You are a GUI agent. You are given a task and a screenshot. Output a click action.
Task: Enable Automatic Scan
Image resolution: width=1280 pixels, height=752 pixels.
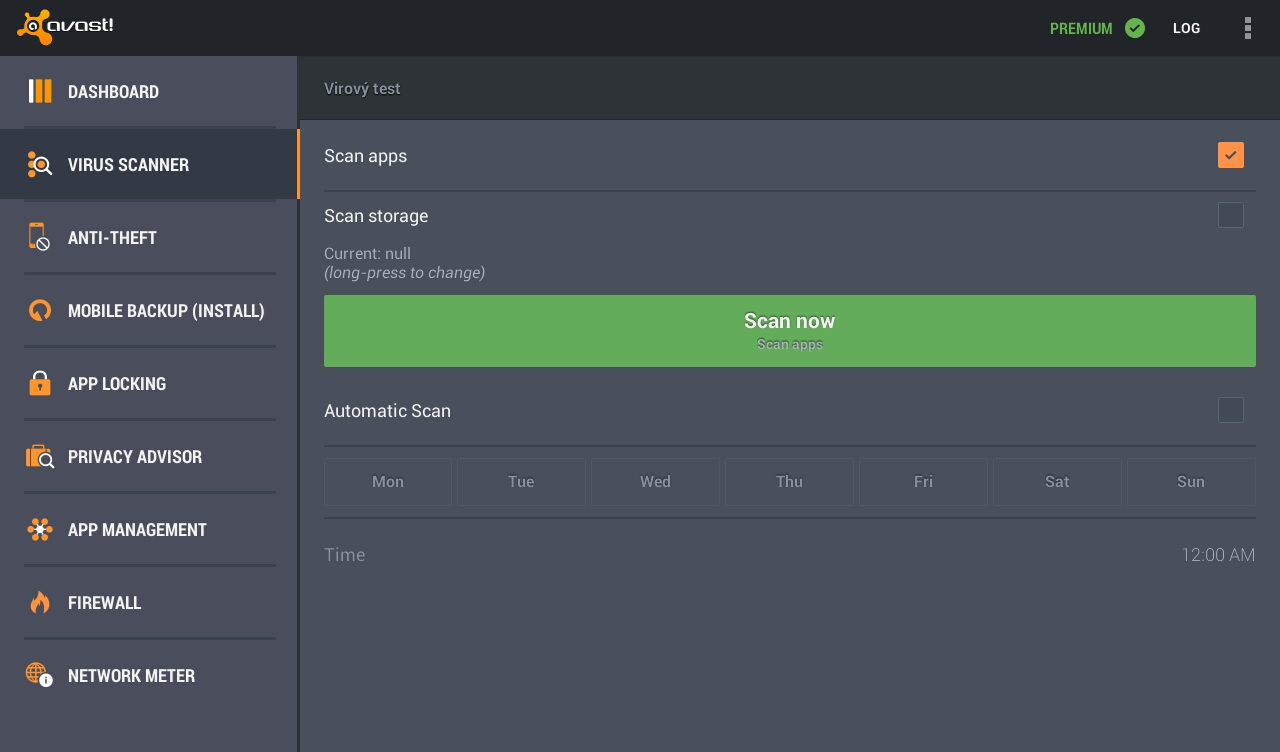tap(1231, 410)
